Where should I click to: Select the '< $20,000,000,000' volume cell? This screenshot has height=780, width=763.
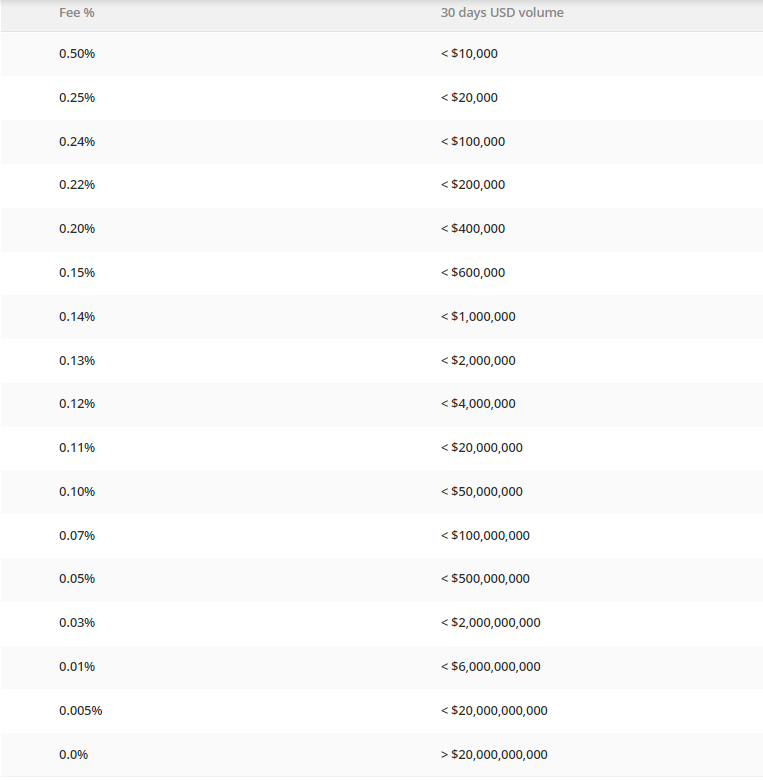(494, 711)
